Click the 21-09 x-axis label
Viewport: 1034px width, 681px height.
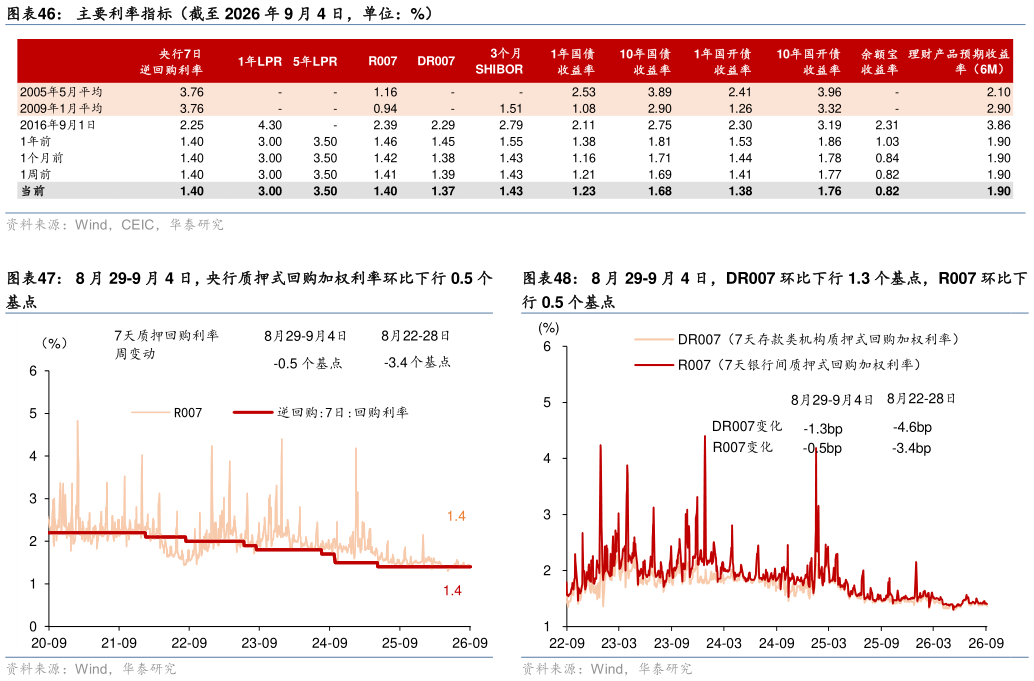(x=119, y=643)
